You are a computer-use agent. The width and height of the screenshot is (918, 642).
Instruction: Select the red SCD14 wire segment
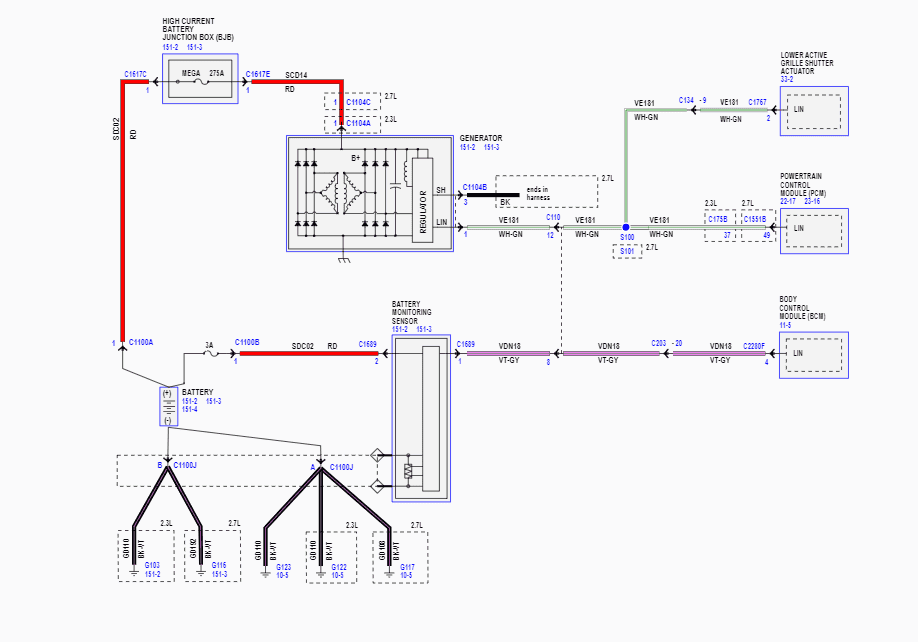point(297,82)
